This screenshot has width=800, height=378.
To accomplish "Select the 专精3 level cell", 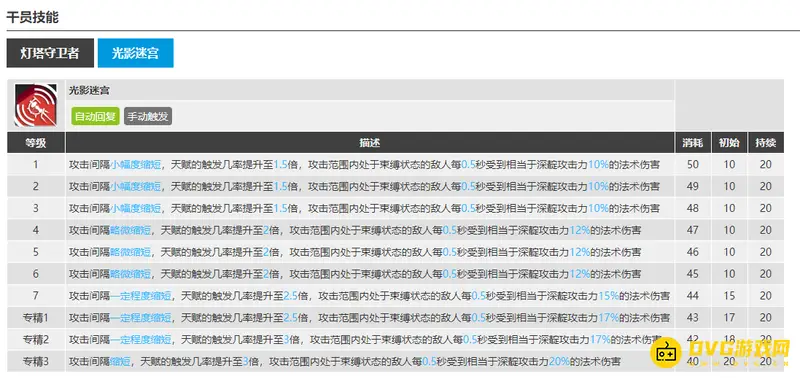I will pos(36,362).
